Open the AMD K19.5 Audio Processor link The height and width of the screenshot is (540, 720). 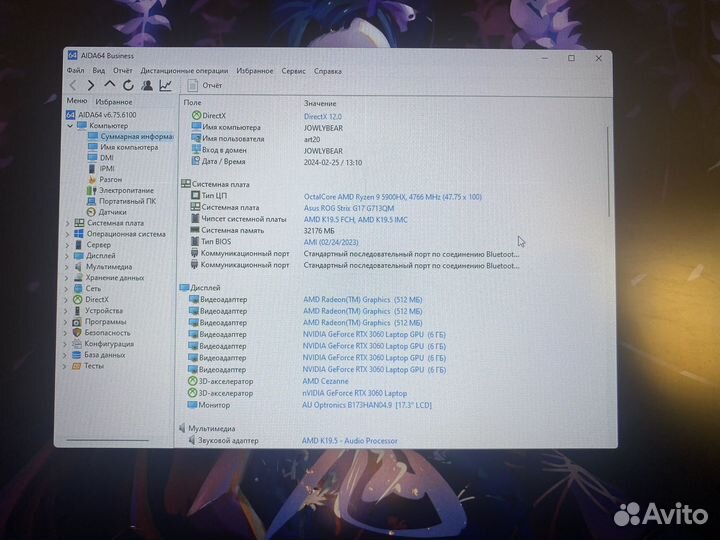[x=350, y=441]
